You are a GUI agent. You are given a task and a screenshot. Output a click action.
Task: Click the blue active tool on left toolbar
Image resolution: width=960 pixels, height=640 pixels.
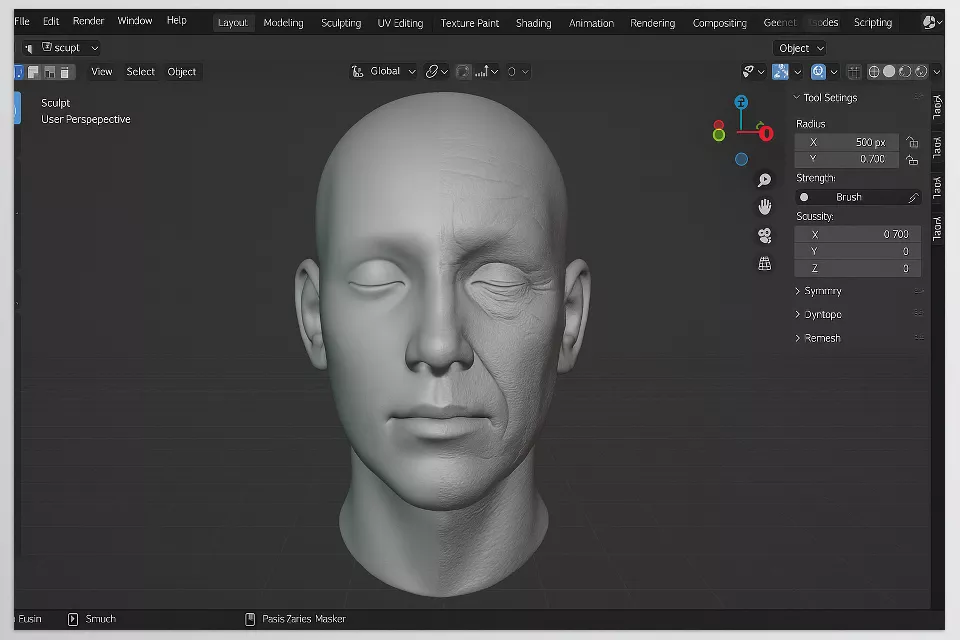coord(18,108)
